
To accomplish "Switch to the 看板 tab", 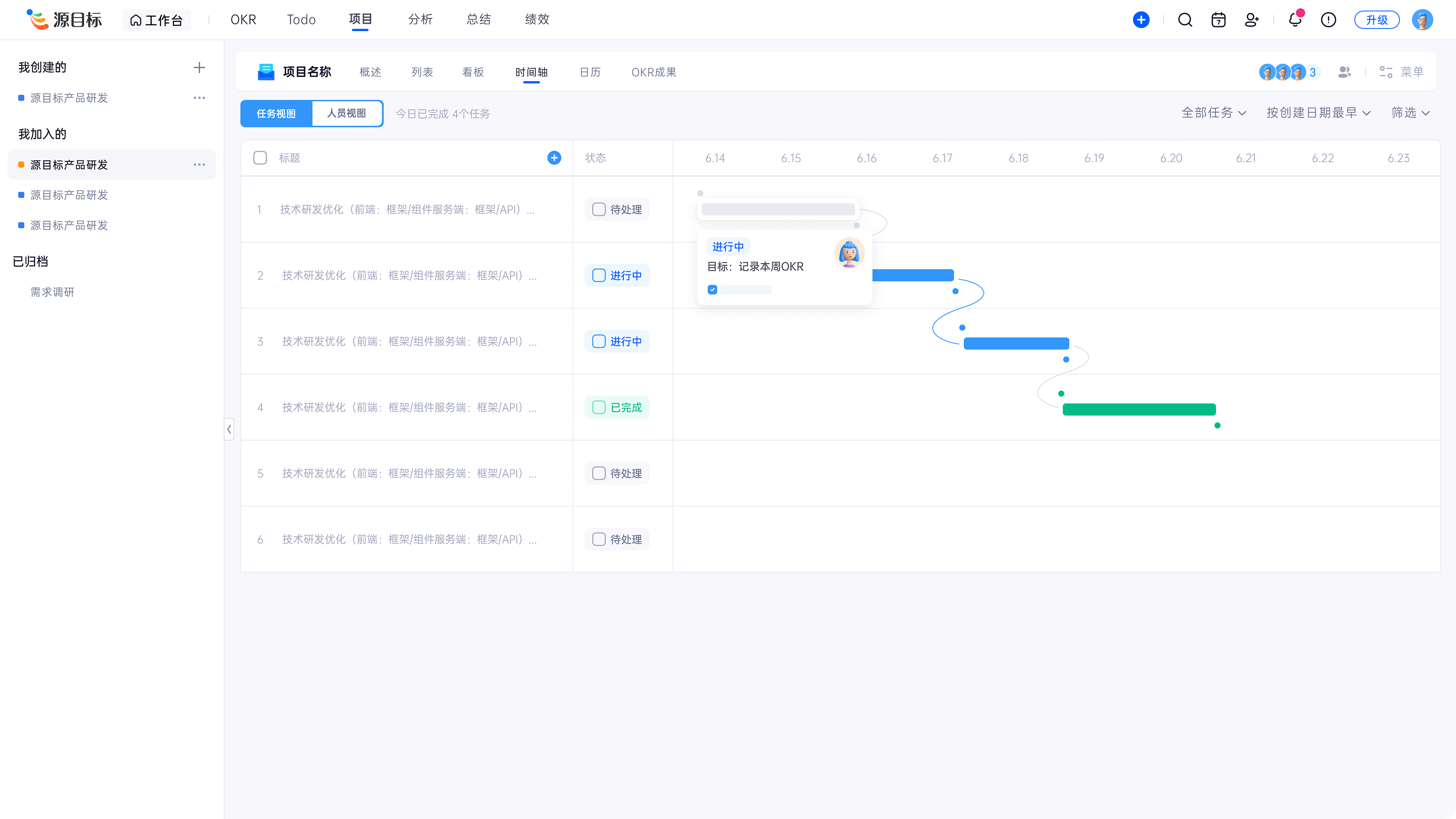I will (x=472, y=72).
